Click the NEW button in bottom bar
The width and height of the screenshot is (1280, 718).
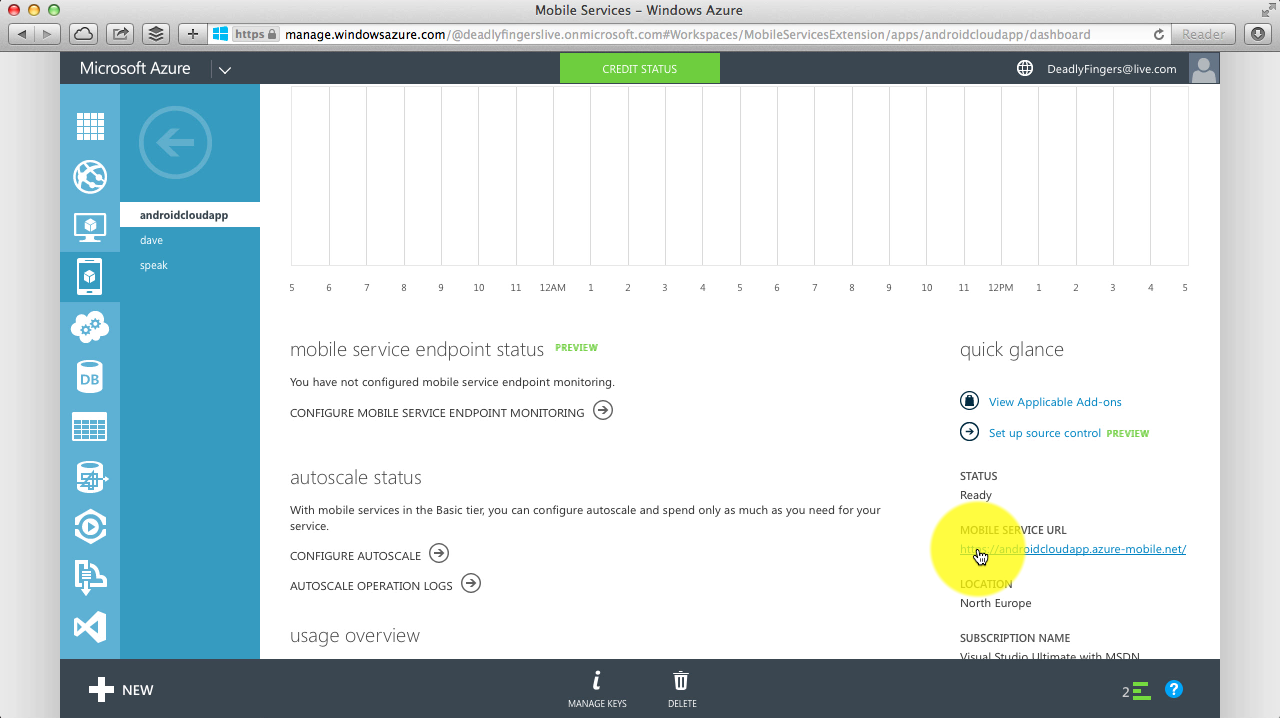click(x=121, y=689)
